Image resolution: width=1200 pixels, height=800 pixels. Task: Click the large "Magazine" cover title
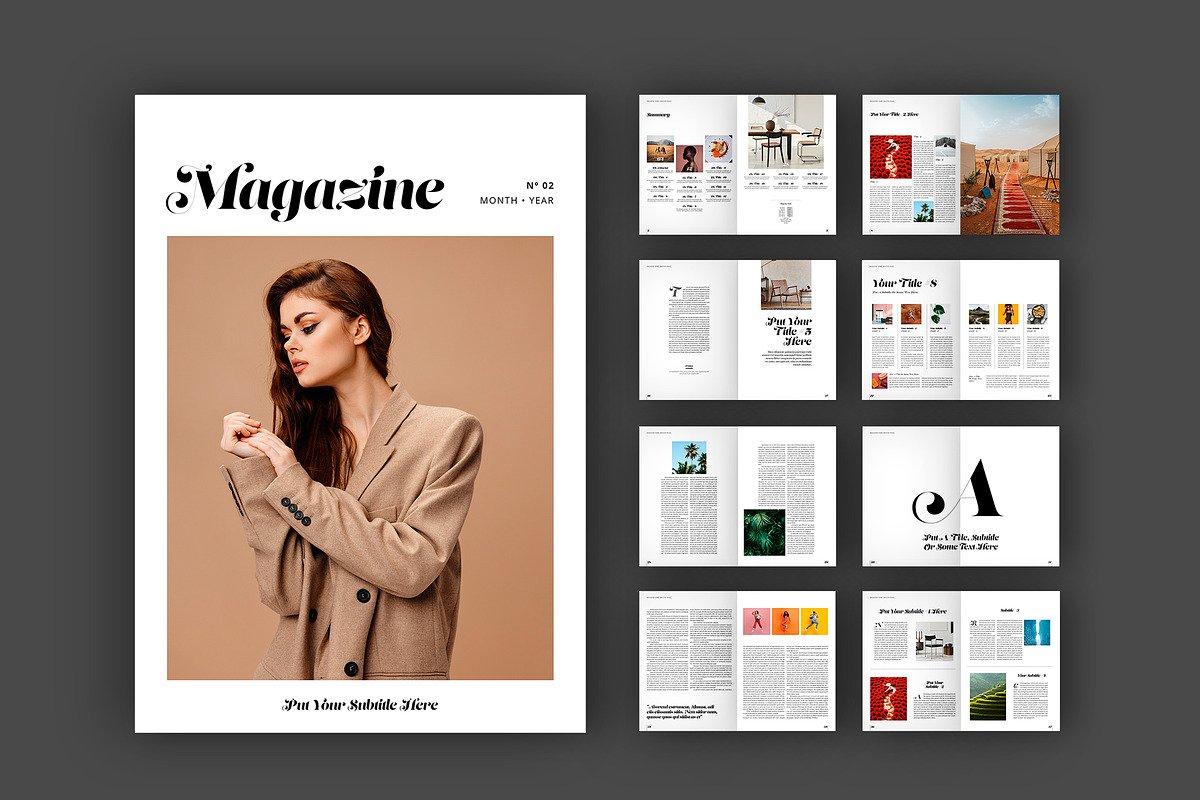(x=309, y=190)
